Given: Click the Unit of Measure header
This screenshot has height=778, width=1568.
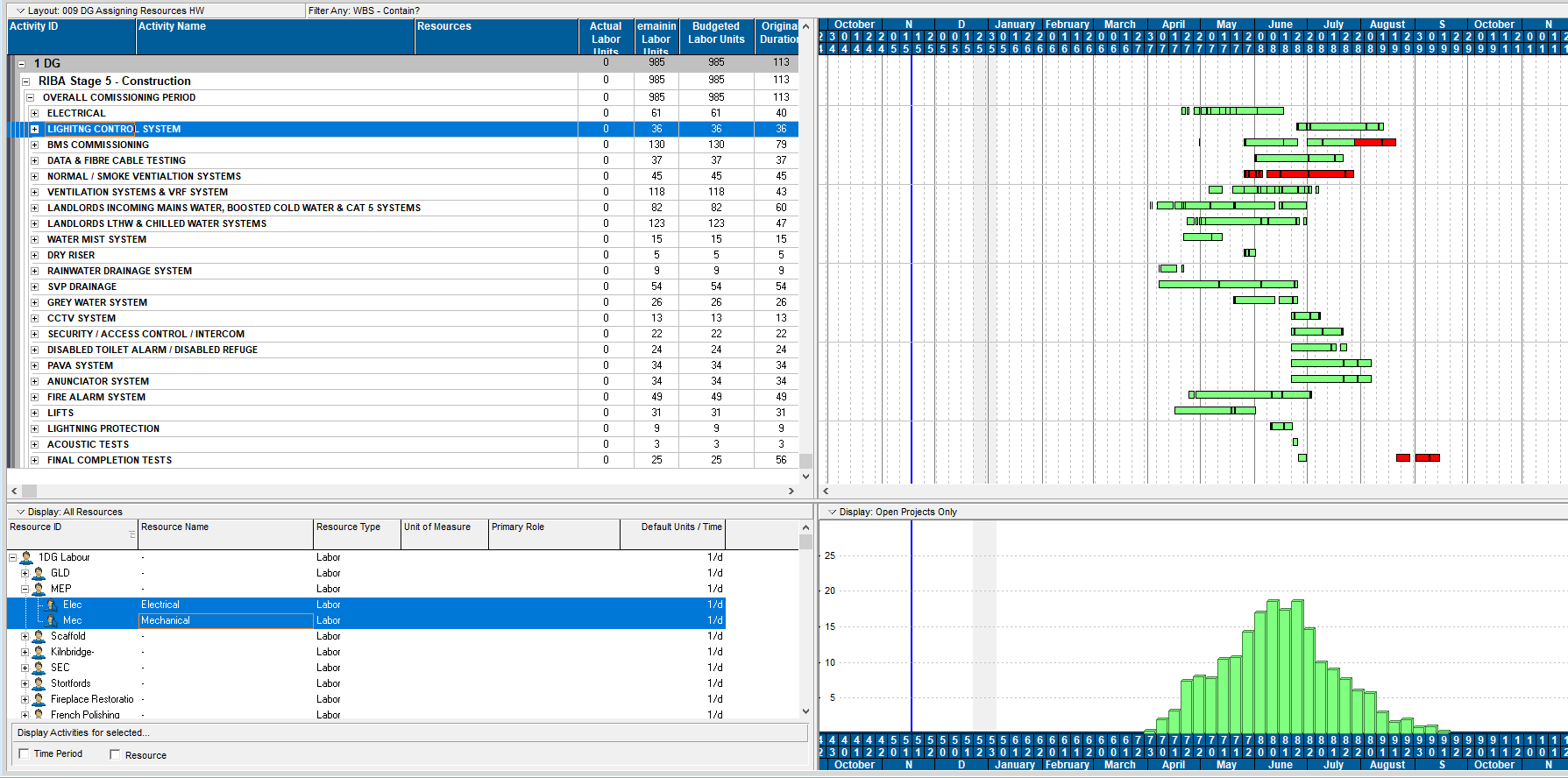Looking at the screenshot, I should point(444,534).
